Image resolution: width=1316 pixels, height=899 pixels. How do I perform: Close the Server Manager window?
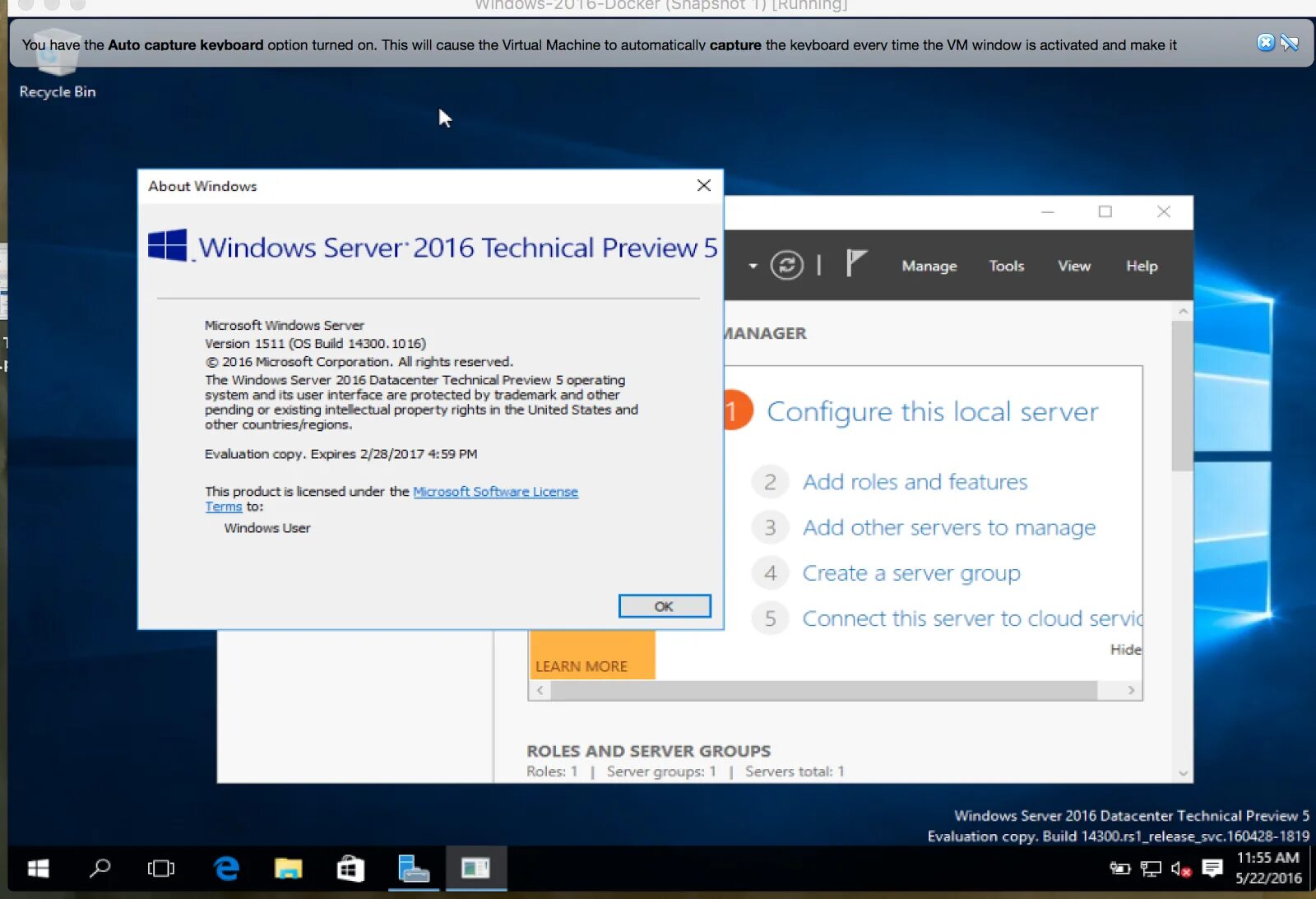coord(1164,212)
